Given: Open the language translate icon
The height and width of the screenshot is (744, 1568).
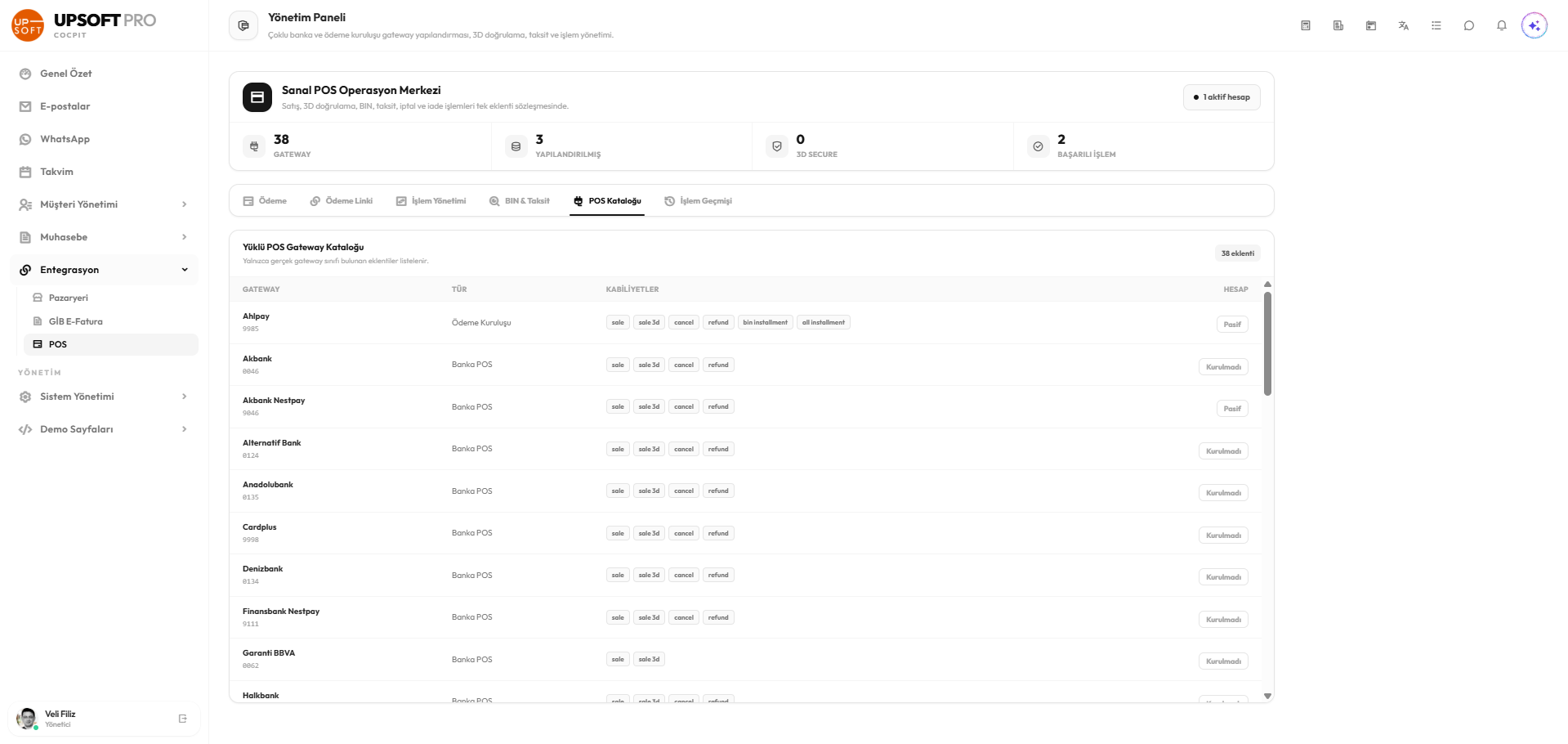Looking at the screenshot, I should point(1404,25).
